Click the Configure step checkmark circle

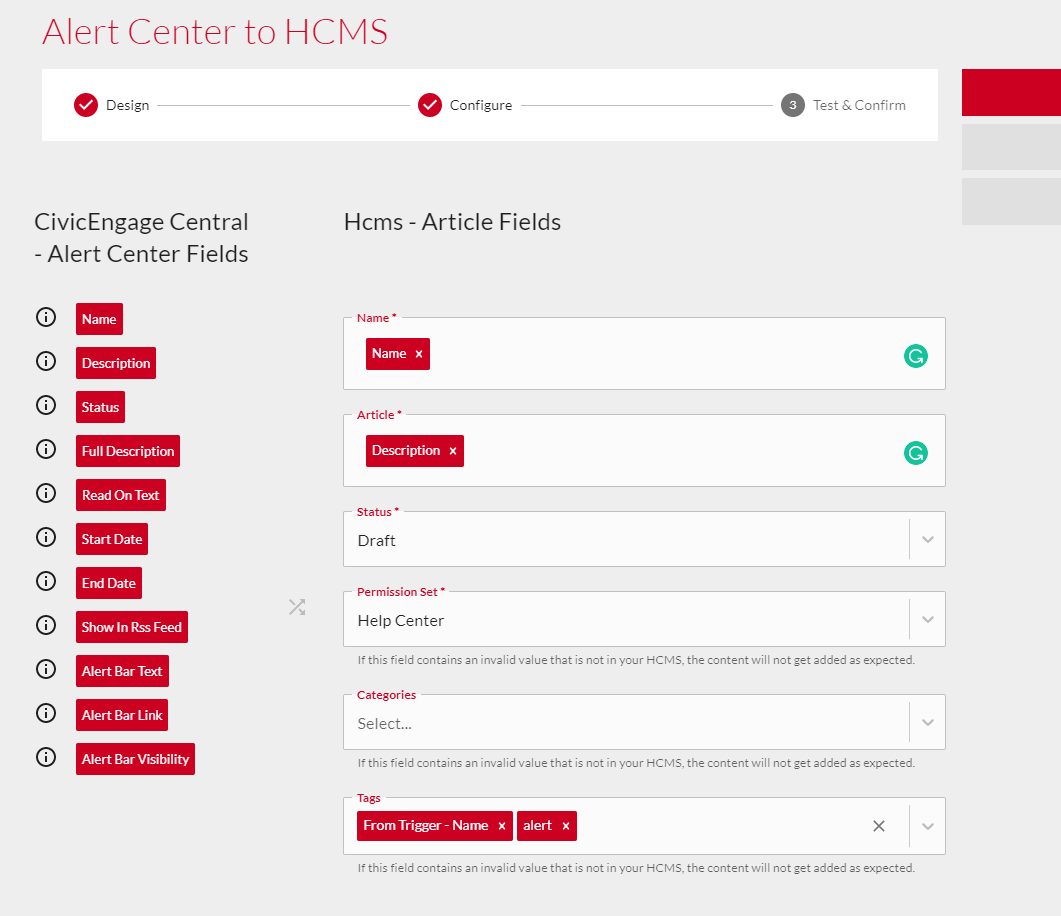430,105
